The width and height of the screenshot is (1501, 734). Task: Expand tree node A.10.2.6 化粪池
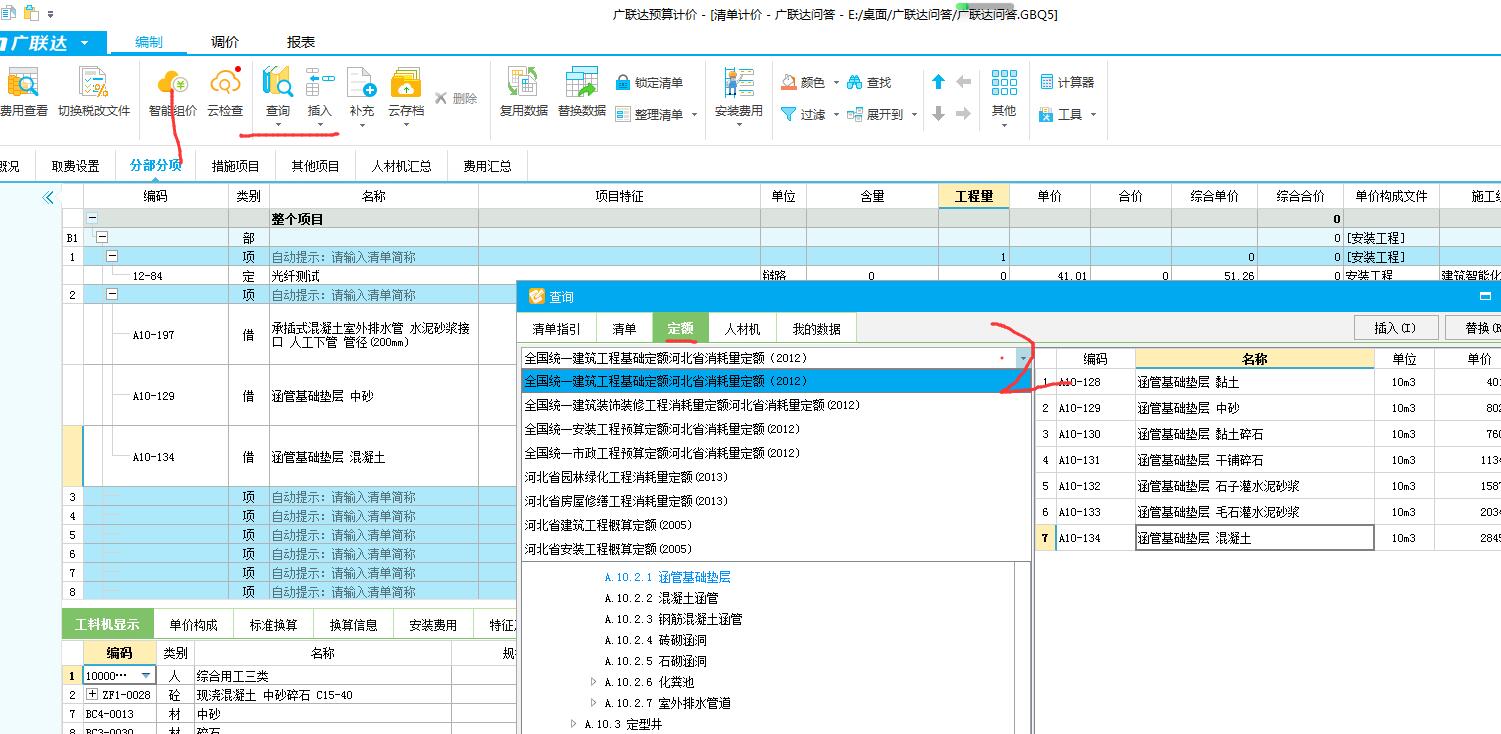point(594,682)
